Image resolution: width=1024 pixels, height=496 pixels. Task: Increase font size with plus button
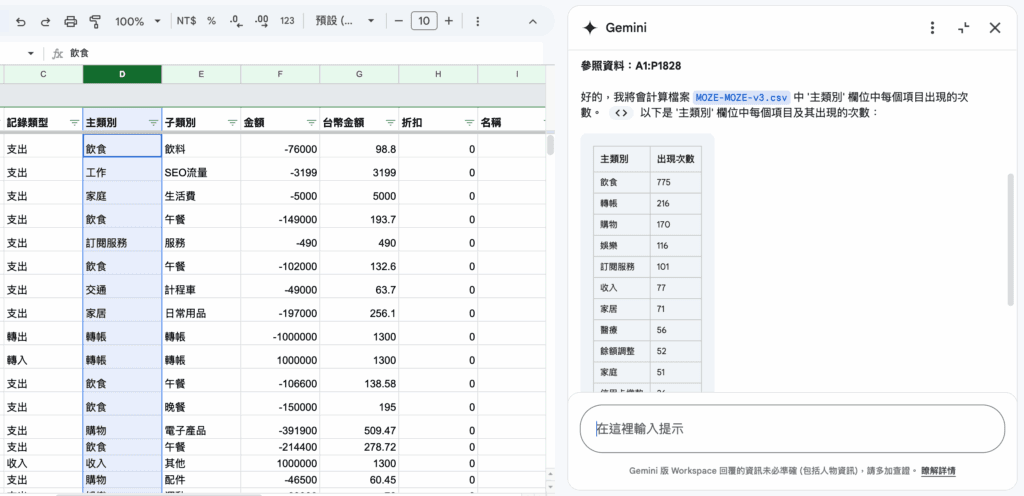(x=449, y=21)
